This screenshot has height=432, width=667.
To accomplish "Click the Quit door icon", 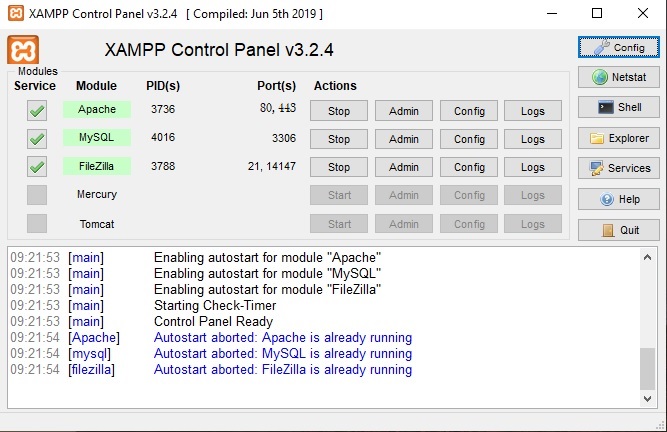I will pos(608,230).
